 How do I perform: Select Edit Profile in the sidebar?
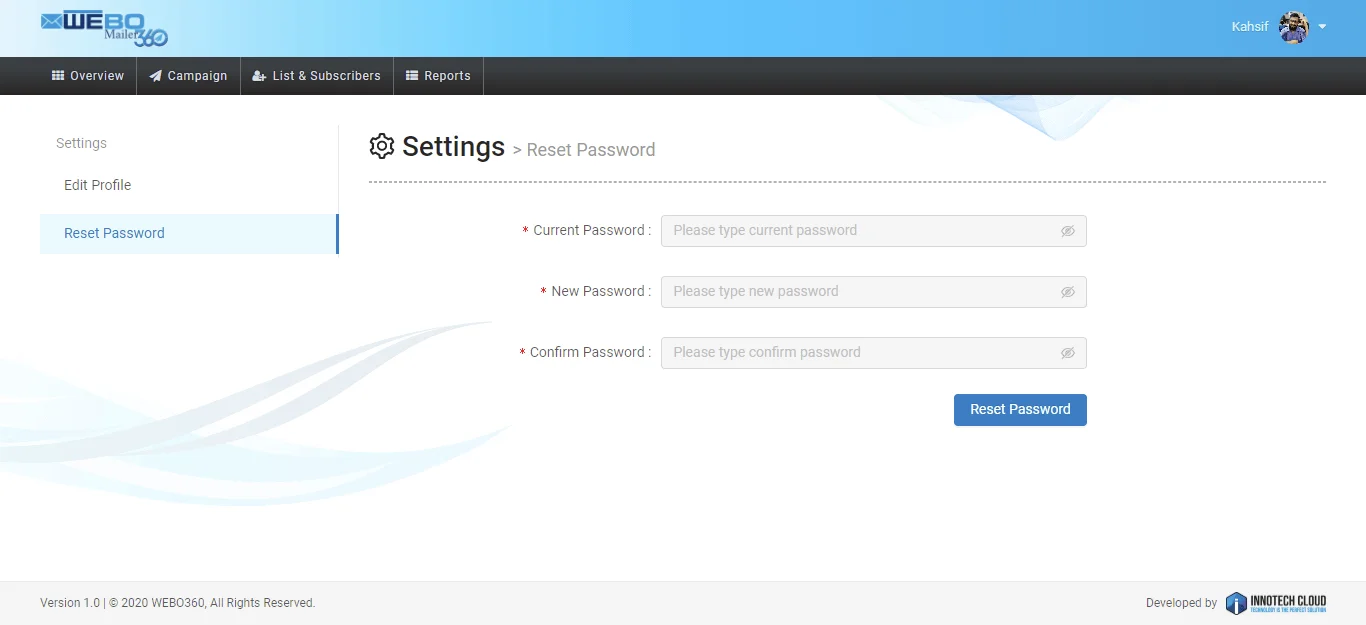[x=98, y=185]
